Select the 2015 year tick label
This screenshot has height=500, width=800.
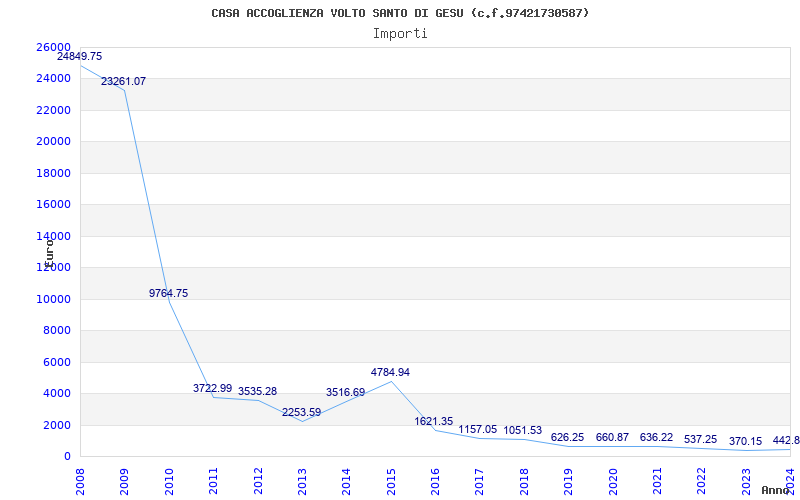(391, 481)
